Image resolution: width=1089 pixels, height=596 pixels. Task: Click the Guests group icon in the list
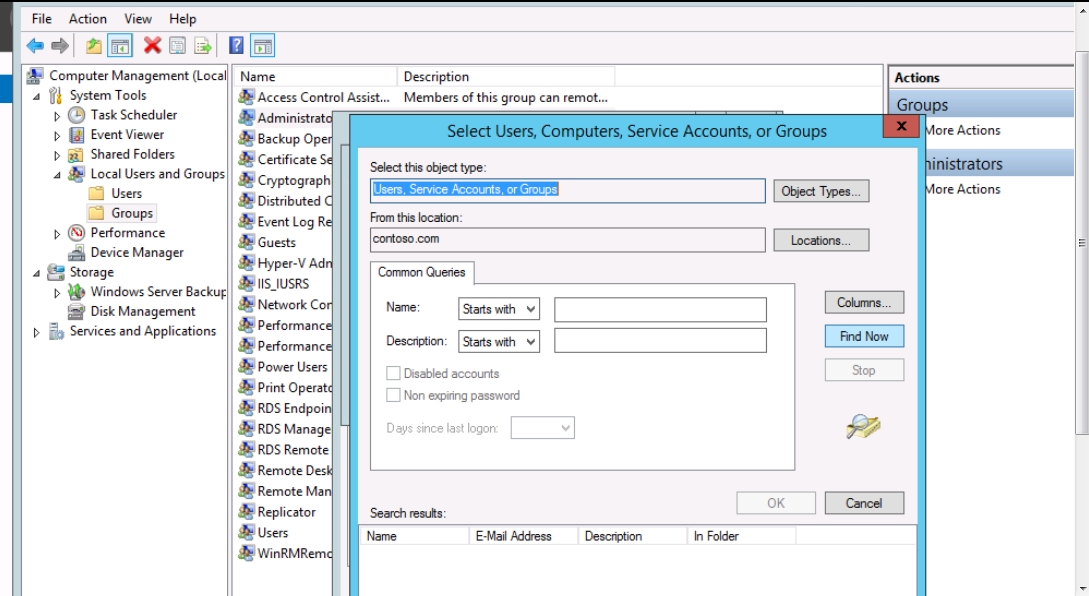(246, 242)
